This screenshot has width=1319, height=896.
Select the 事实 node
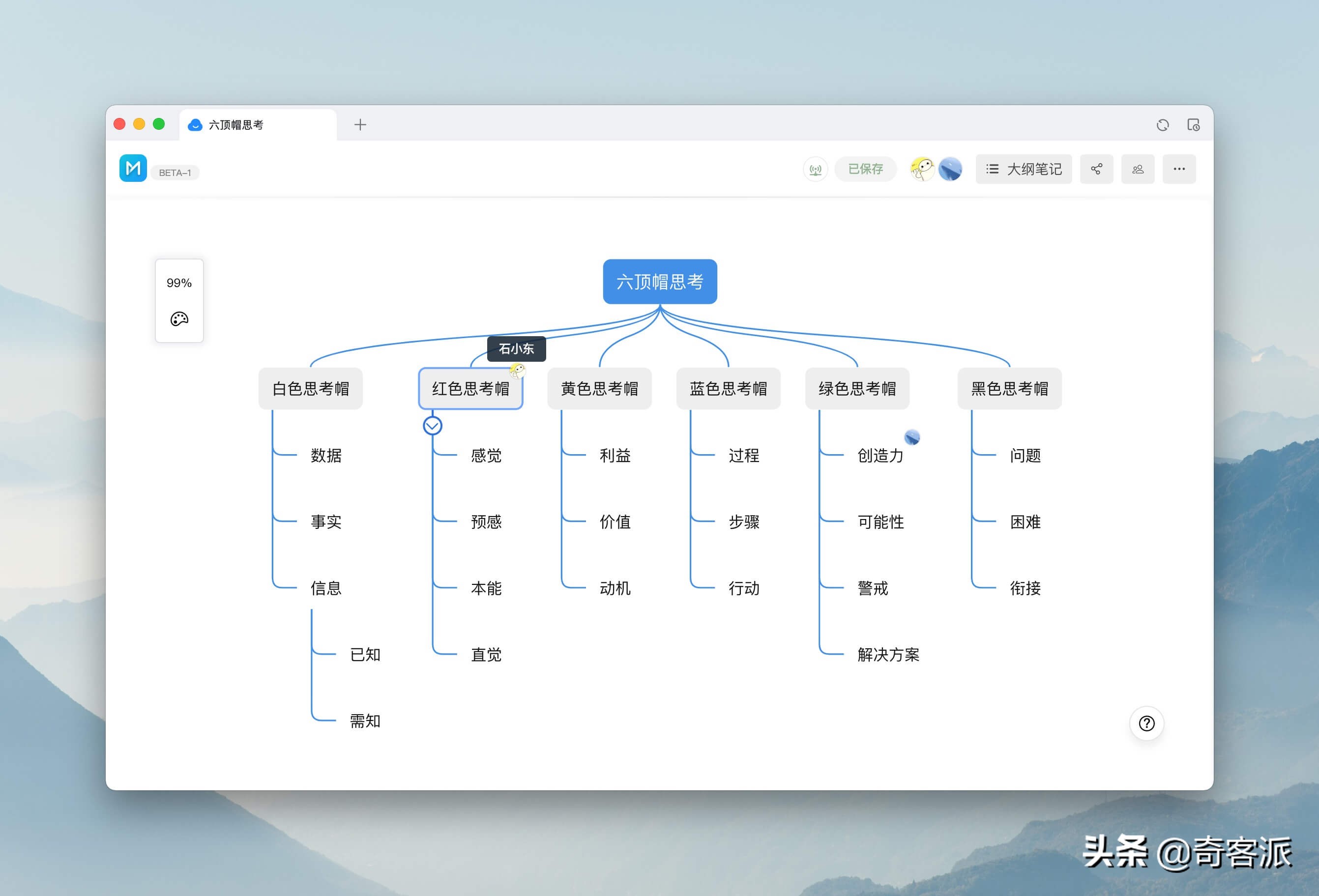click(x=326, y=522)
